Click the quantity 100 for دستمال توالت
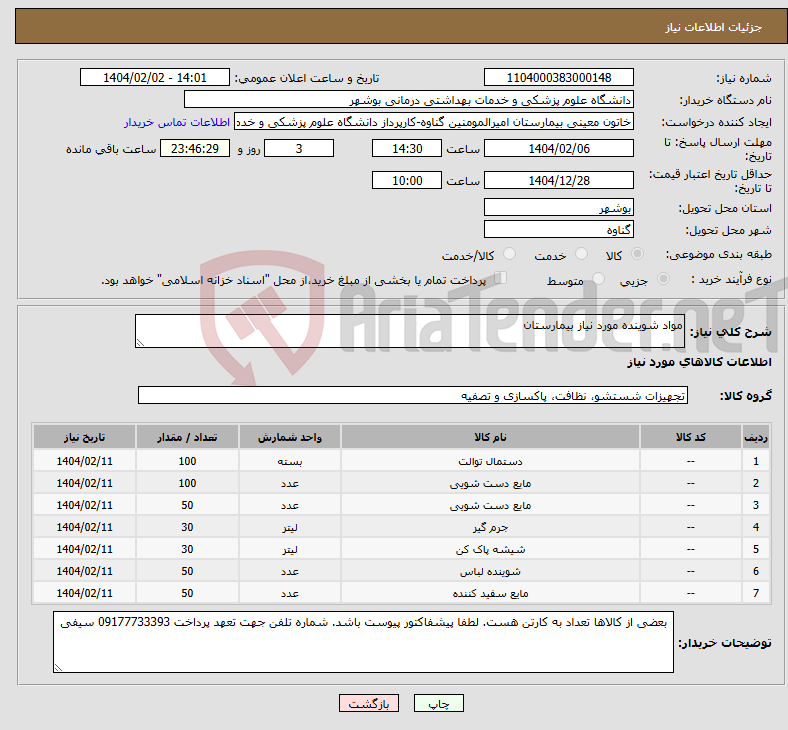The width and height of the screenshot is (788, 730). (187, 461)
